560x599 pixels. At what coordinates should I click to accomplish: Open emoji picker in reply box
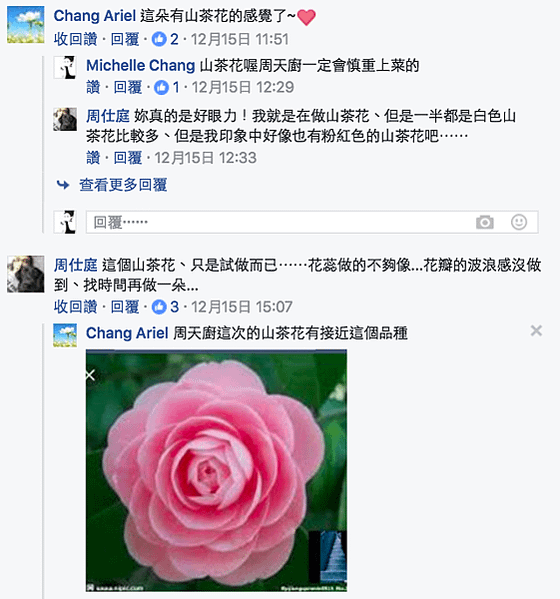tap(519, 222)
